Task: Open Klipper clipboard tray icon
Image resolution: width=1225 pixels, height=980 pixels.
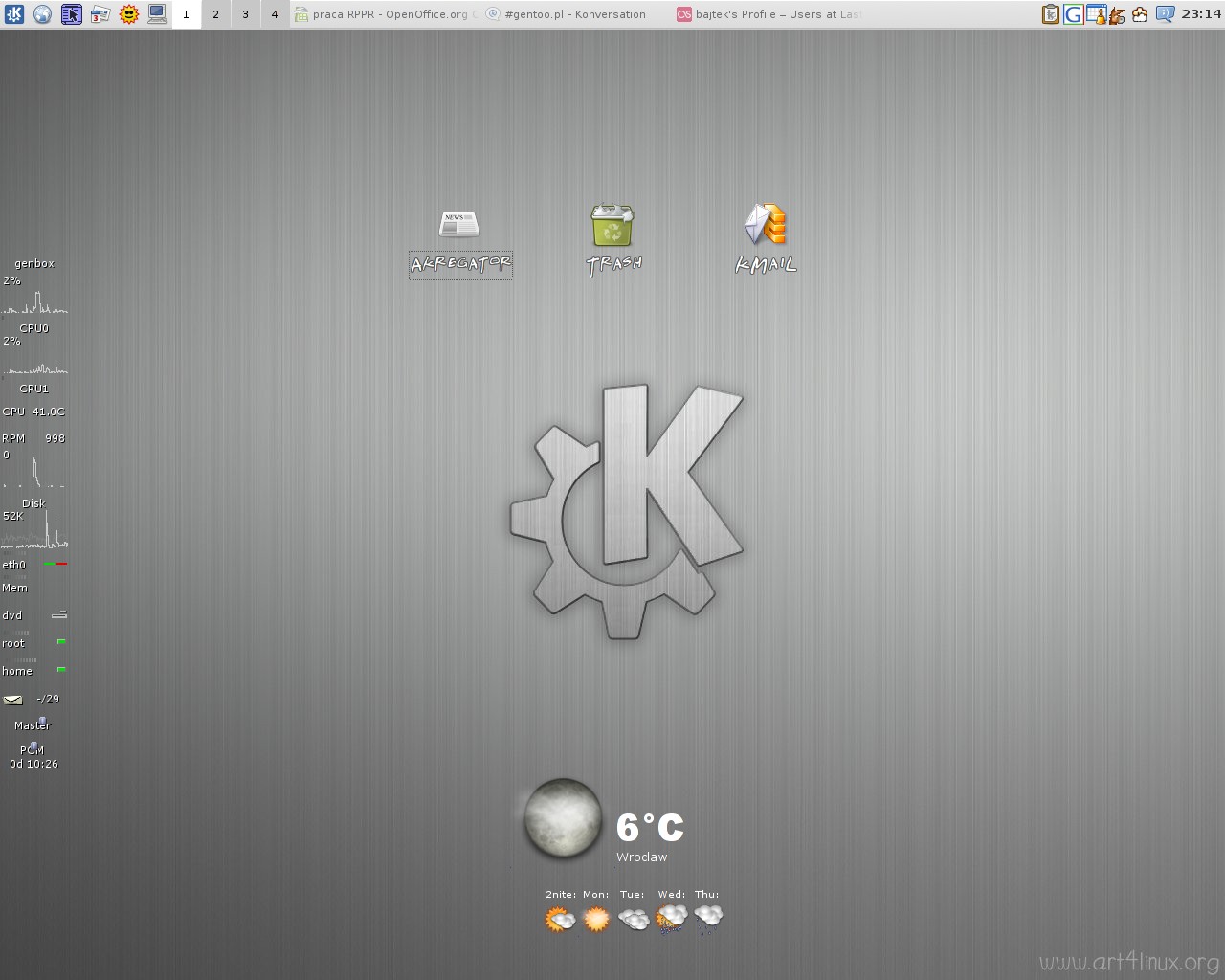Action: 1051,14
